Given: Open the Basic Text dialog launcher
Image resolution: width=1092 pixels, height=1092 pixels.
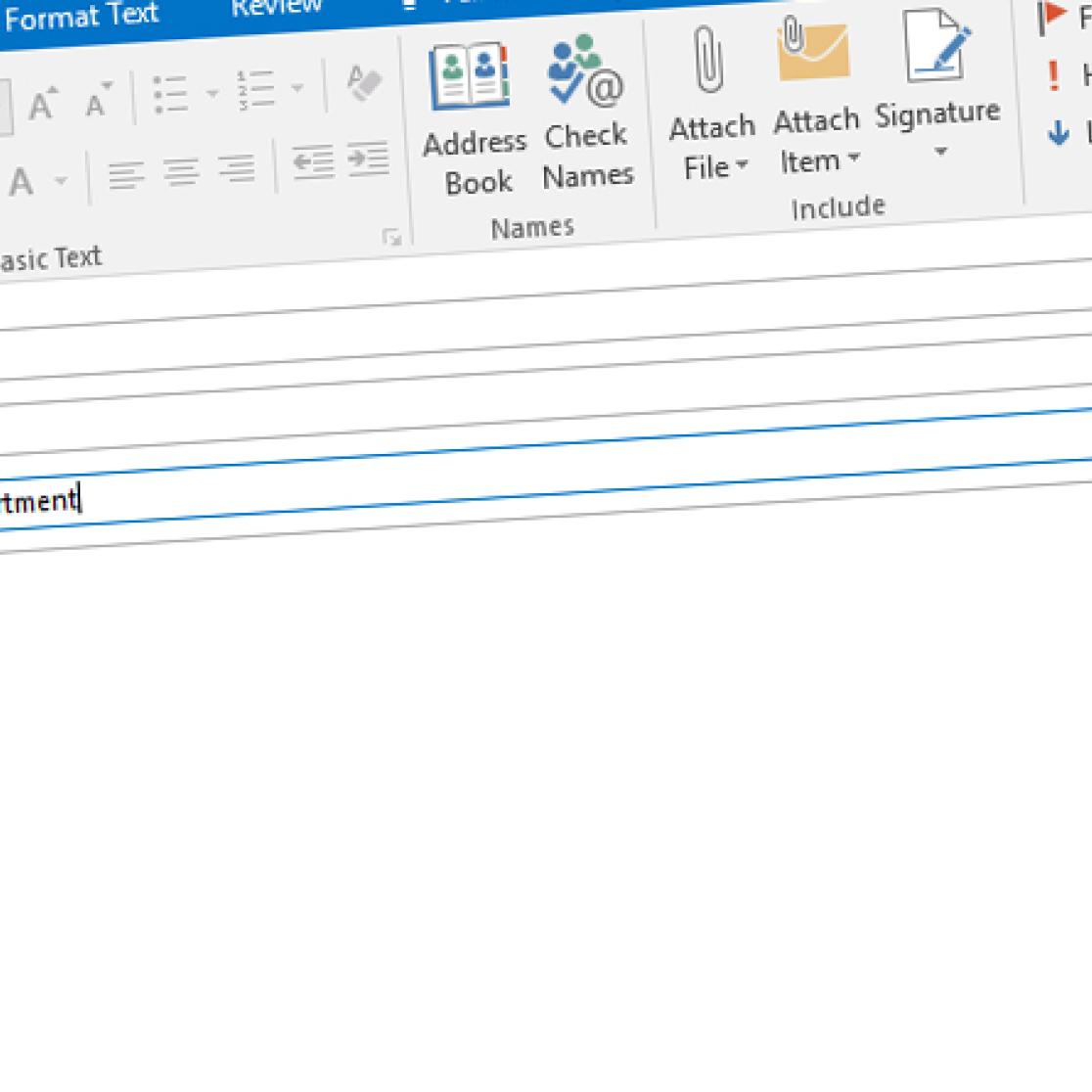Looking at the screenshot, I should [392, 238].
